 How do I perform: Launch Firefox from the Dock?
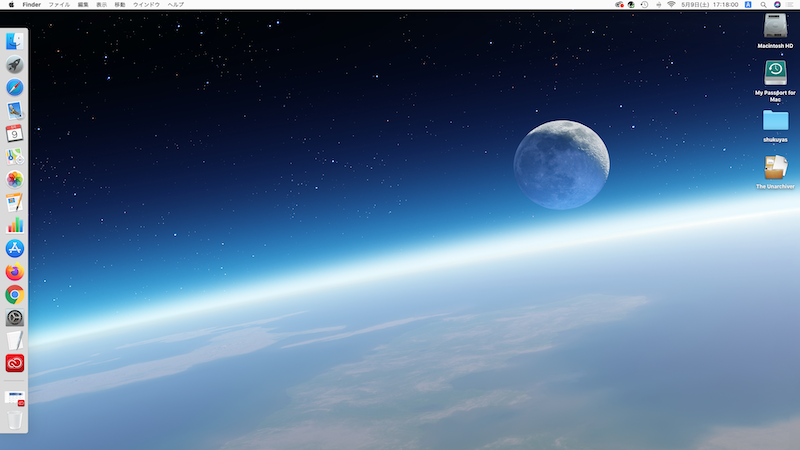pyautogui.click(x=14, y=271)
